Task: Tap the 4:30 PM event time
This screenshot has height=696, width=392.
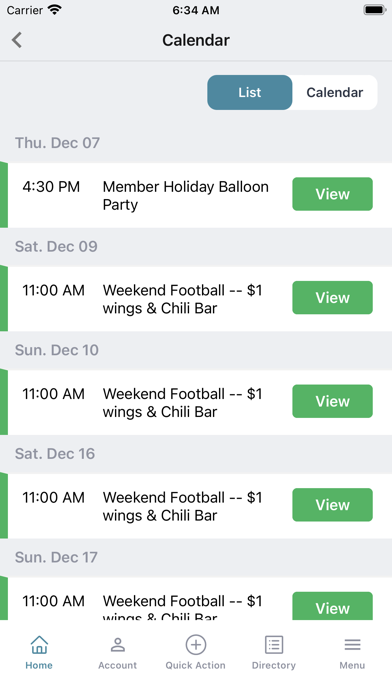Action: [x=51, y=187]
